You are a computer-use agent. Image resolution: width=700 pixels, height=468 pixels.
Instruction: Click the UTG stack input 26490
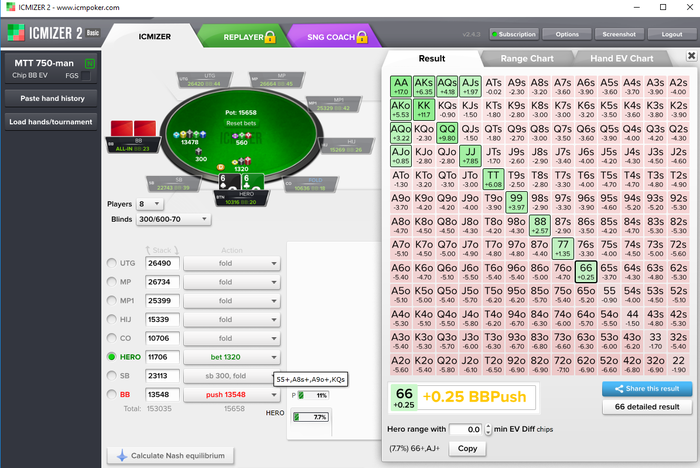162,263
